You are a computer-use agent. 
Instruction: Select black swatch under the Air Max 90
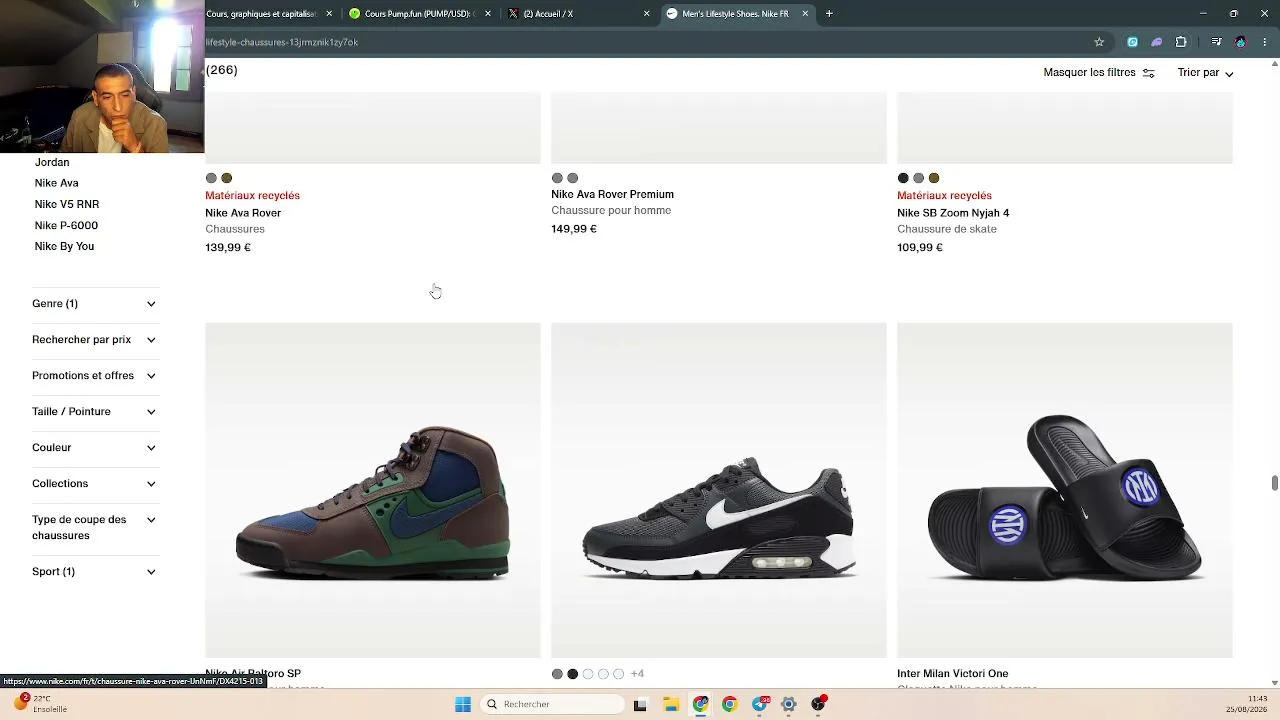point(573,674)
